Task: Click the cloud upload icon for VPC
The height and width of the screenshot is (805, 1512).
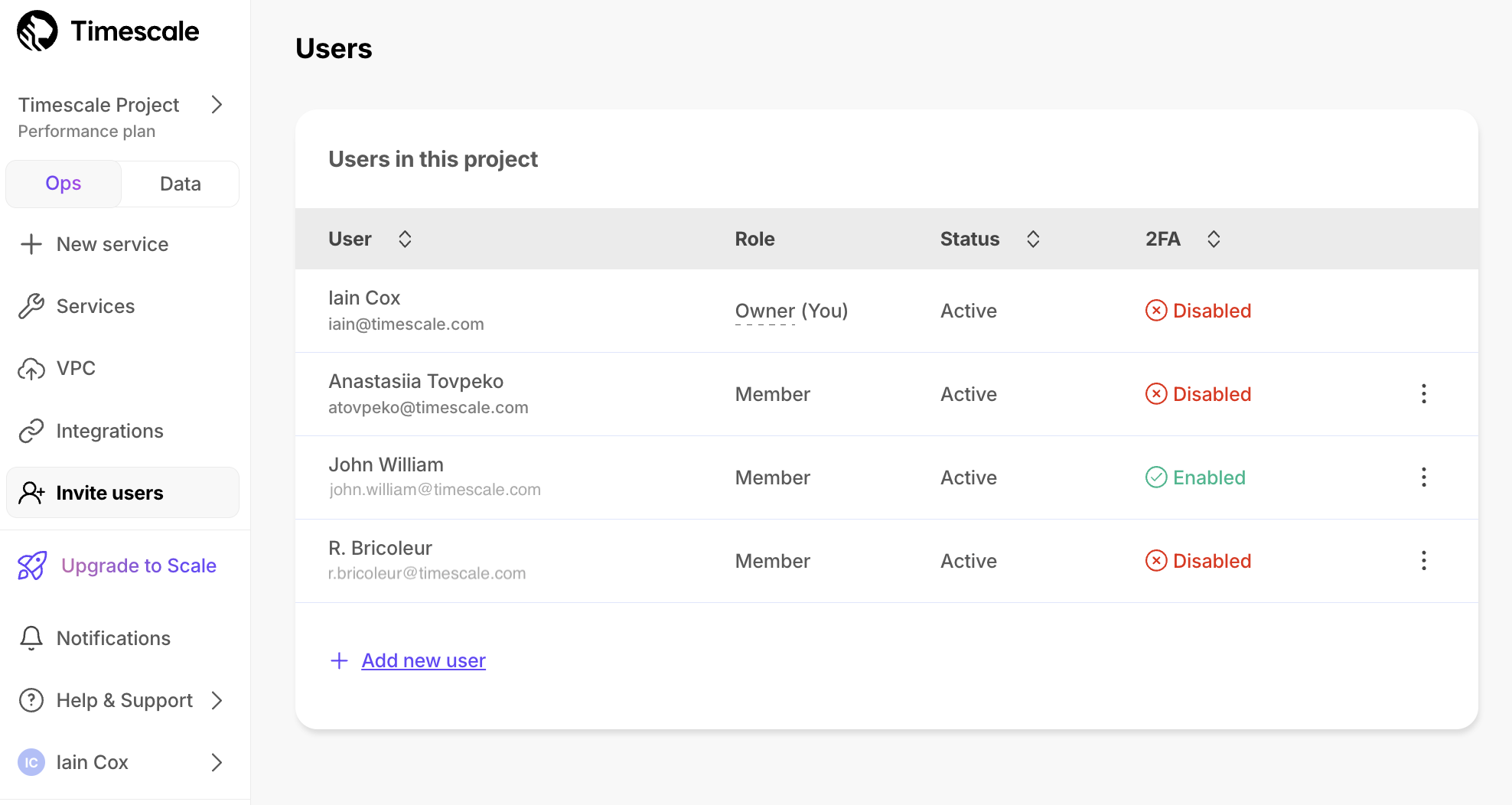Action: [x=31, y=369]
